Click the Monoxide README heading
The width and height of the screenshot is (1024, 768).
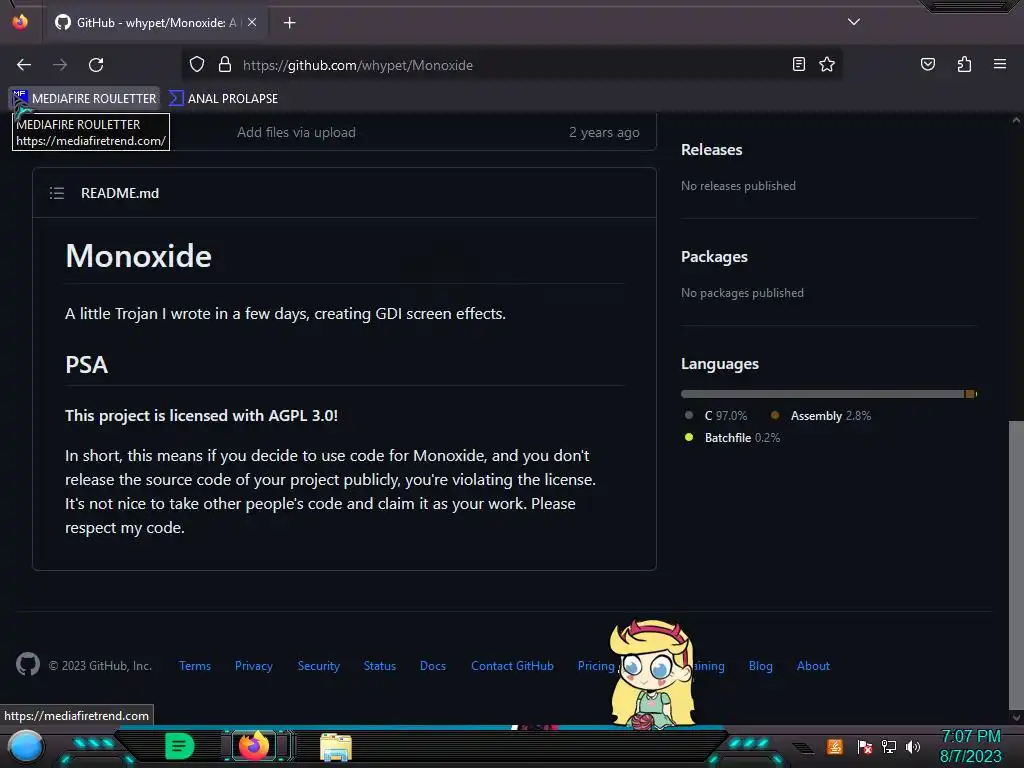pos(138,255)
